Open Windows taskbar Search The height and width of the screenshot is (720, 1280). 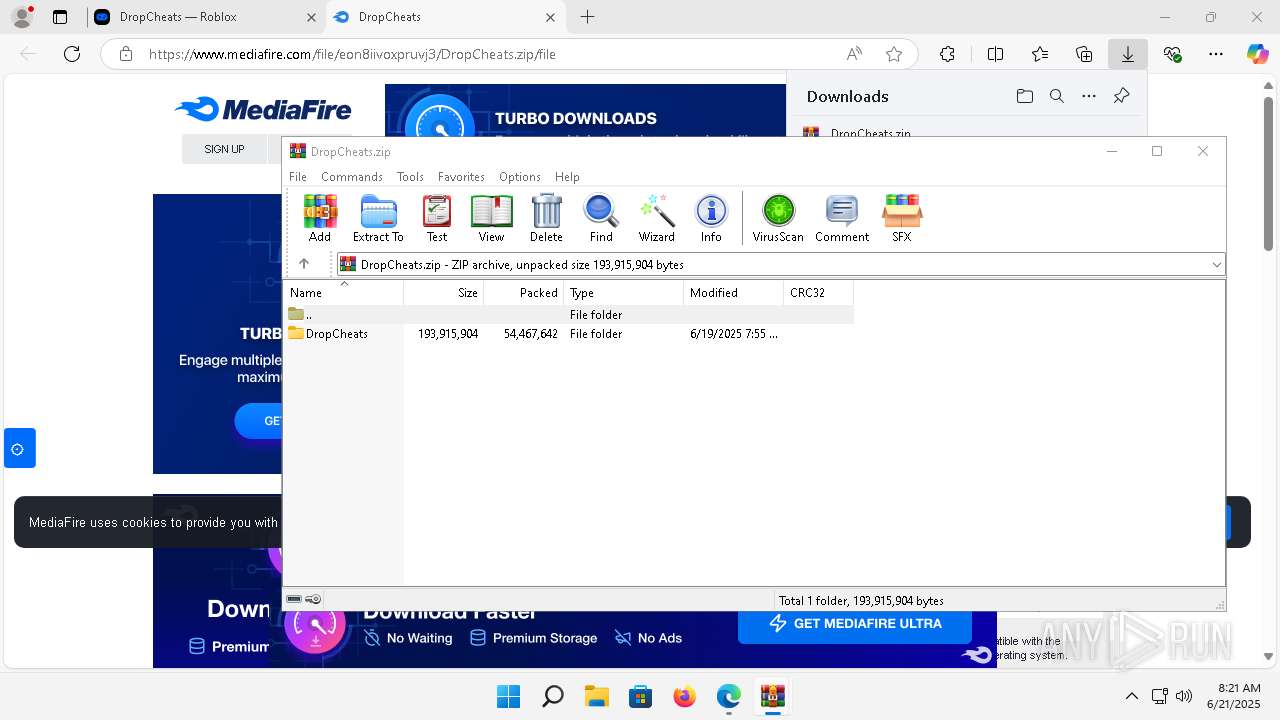552,696
